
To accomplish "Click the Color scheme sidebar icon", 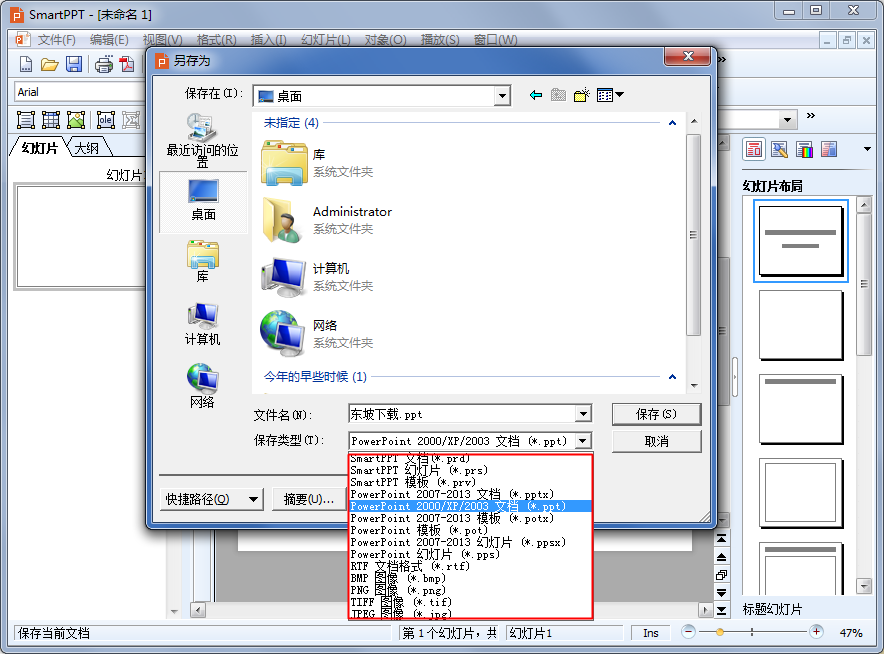I will [x=805, y=149].
